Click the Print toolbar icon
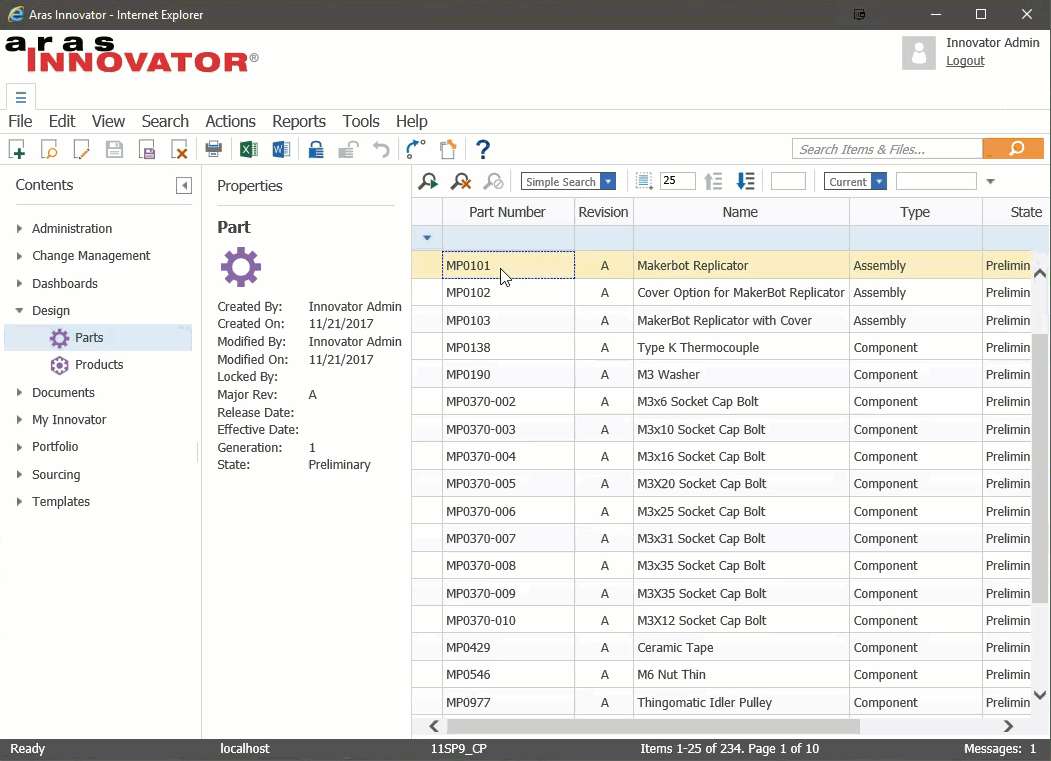The height and width of the screenshot is (761, 1051). [x=214, y=149]
